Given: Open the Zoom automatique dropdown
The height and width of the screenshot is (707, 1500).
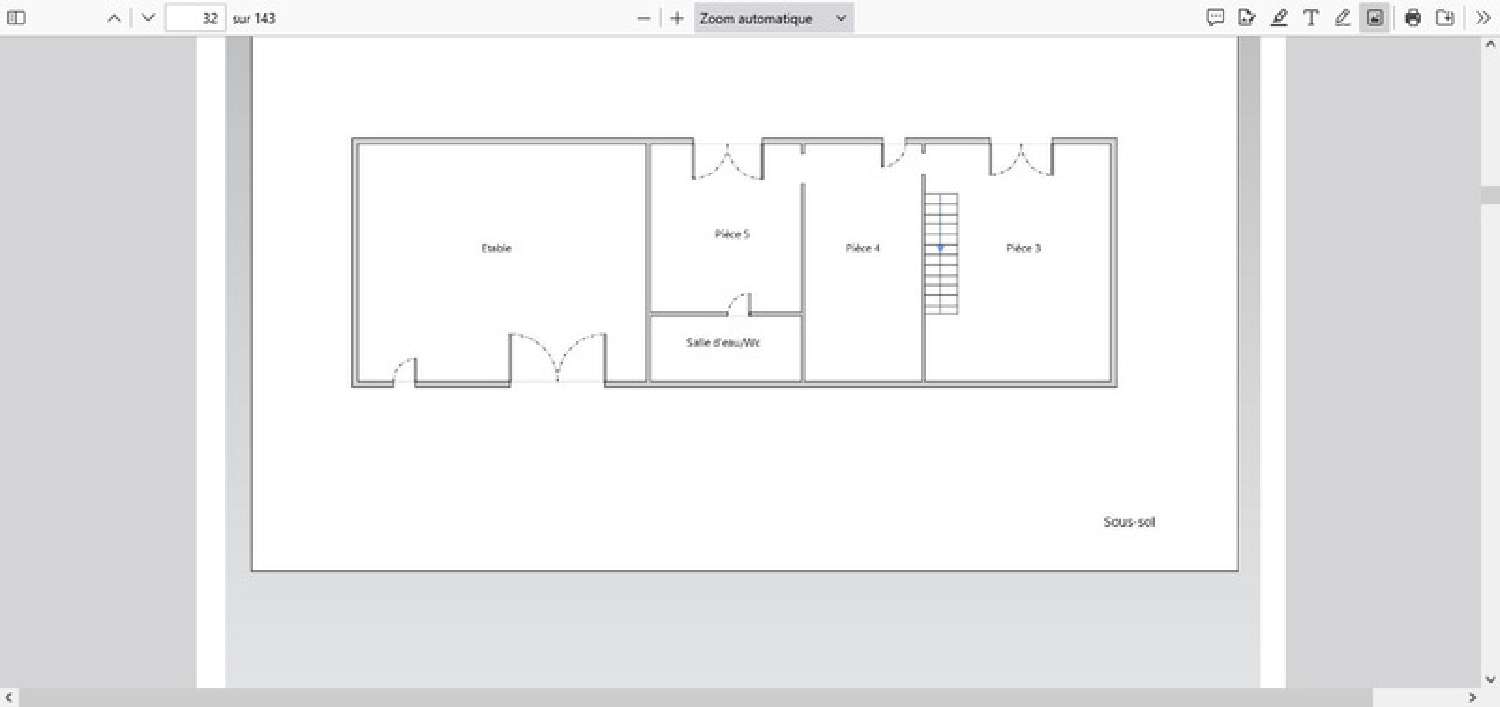Looking at the screenshot, I should 773,18.
